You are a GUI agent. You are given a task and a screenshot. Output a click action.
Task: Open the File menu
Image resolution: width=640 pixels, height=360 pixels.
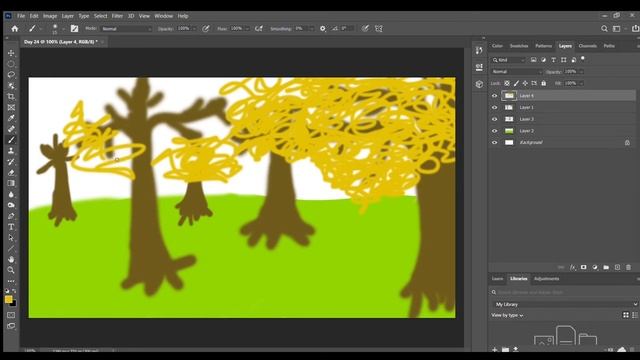(x=21, y=16)
